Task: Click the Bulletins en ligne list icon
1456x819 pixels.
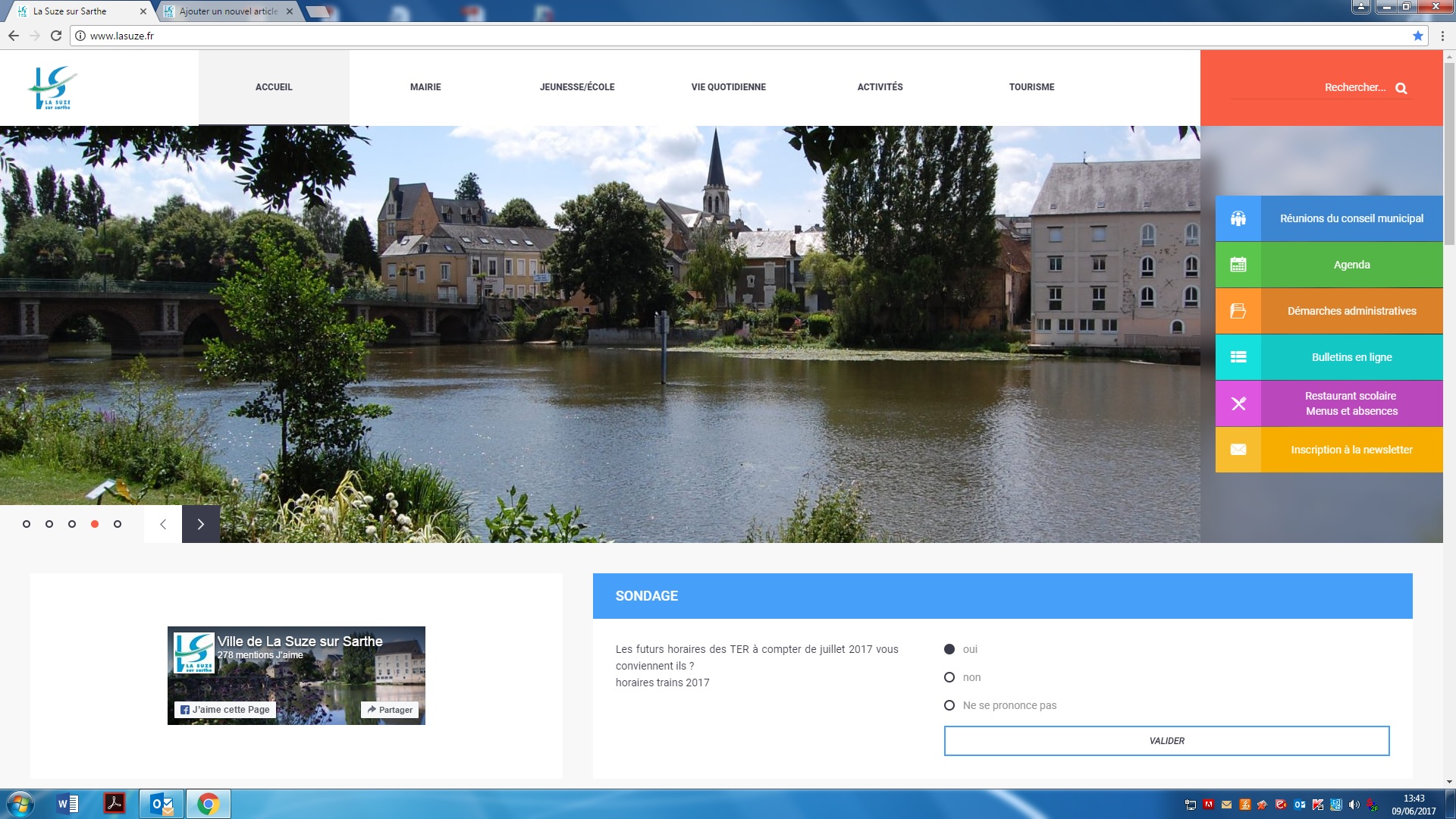Action: (1238, 357)
